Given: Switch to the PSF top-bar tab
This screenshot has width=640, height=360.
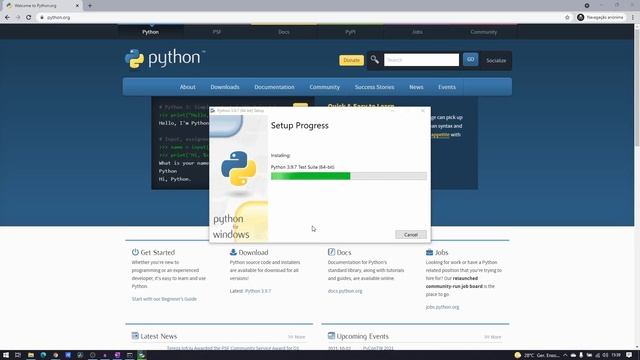Looking at the screenshot, I should (217, 32).
